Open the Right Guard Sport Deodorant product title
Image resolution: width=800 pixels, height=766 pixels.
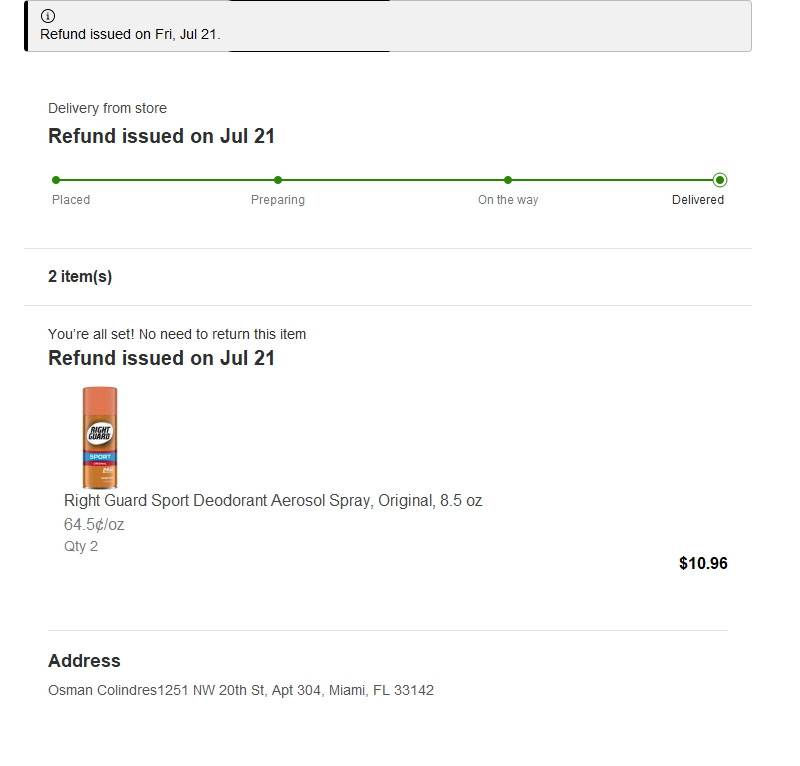(273, 500)
